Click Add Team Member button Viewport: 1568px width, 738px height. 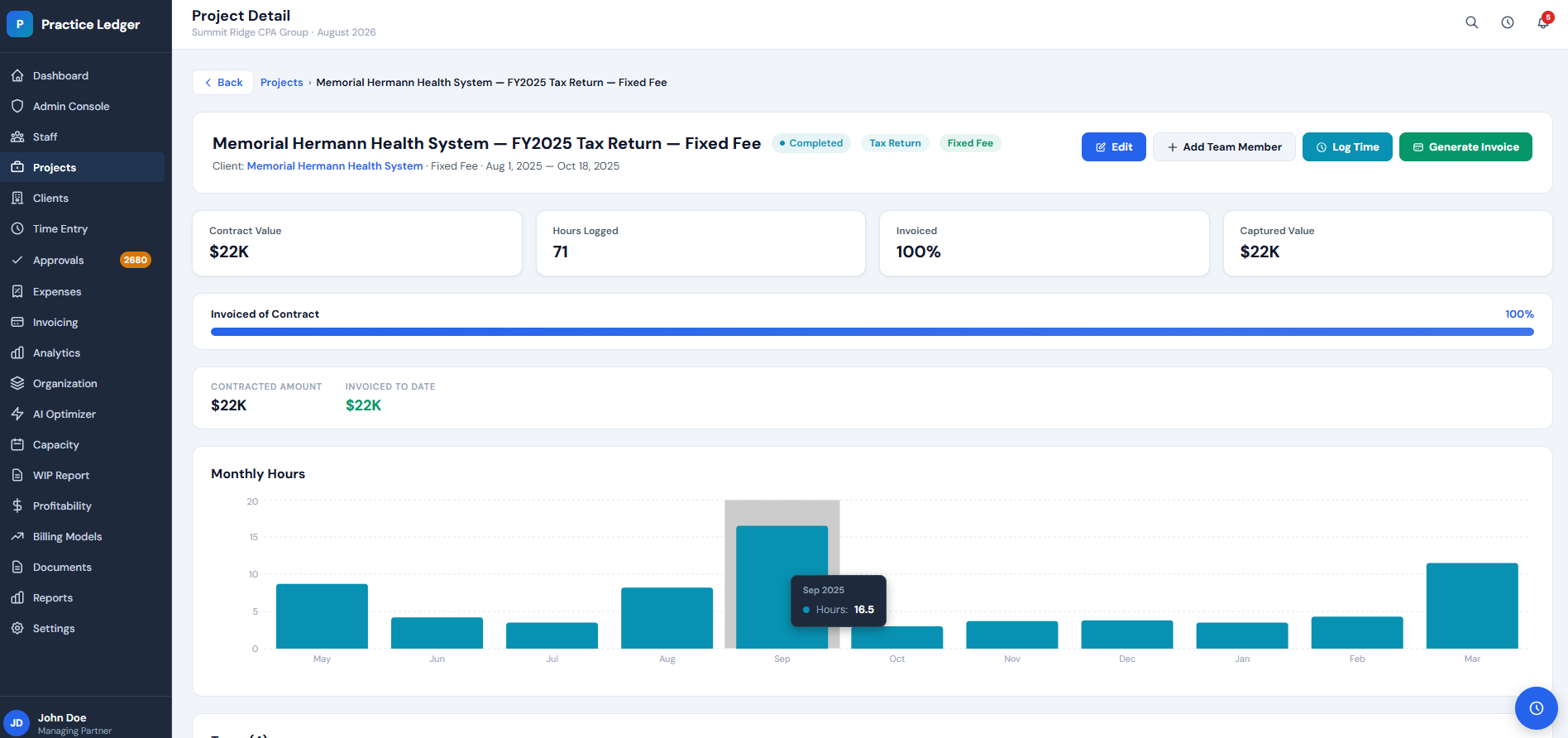[x=1224, y=146]
